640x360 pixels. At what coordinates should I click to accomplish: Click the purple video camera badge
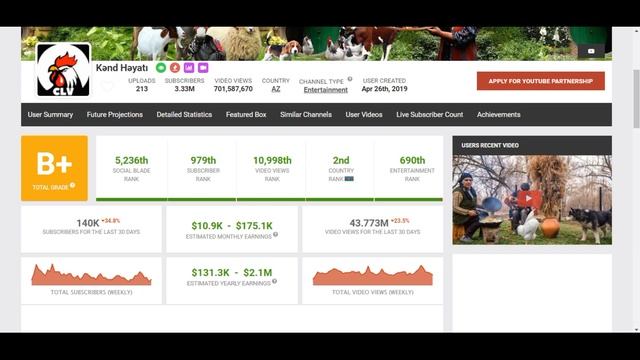tap(203, 68)
